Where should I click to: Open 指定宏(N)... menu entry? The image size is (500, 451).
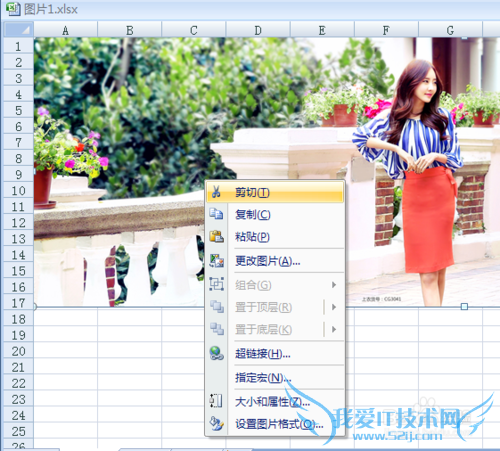pyautogui.click(x=275, y=378)
